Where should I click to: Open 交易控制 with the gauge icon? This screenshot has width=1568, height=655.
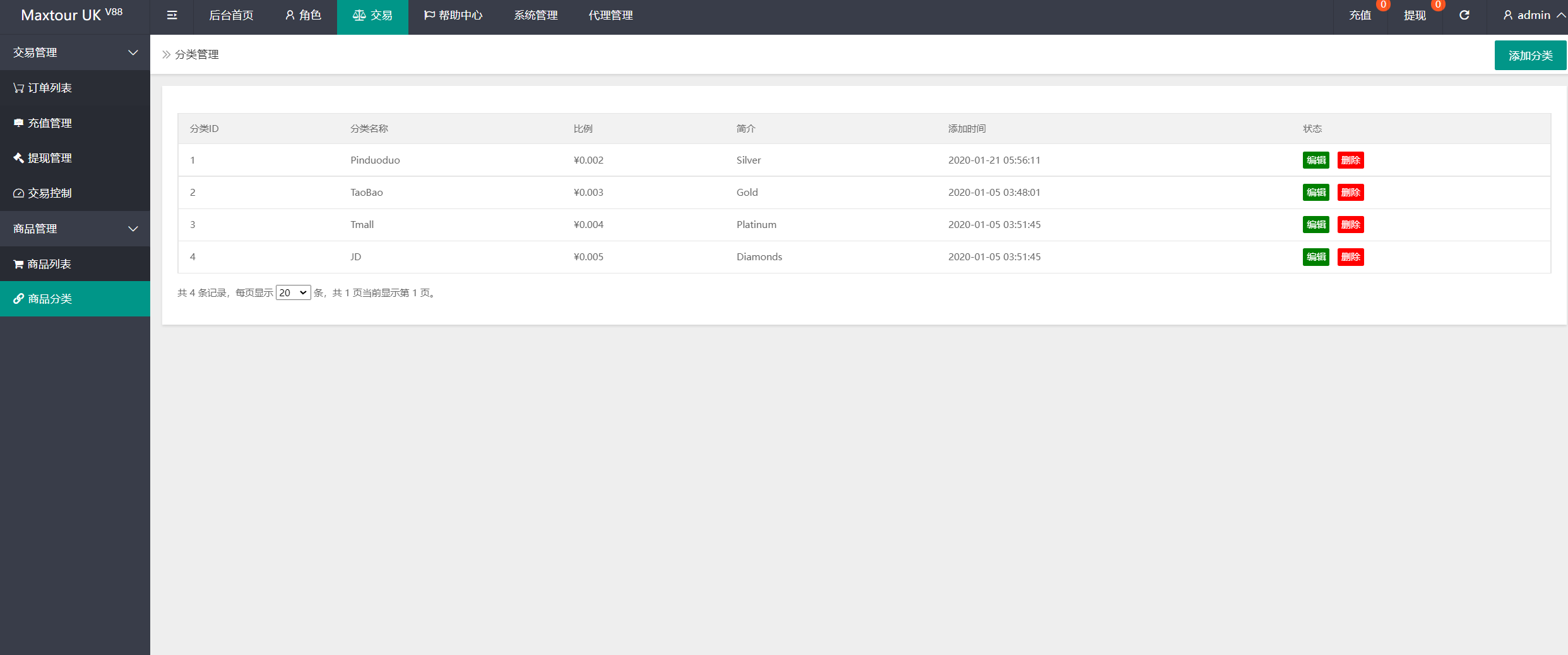pyautogui.click(x=43, y=193)
